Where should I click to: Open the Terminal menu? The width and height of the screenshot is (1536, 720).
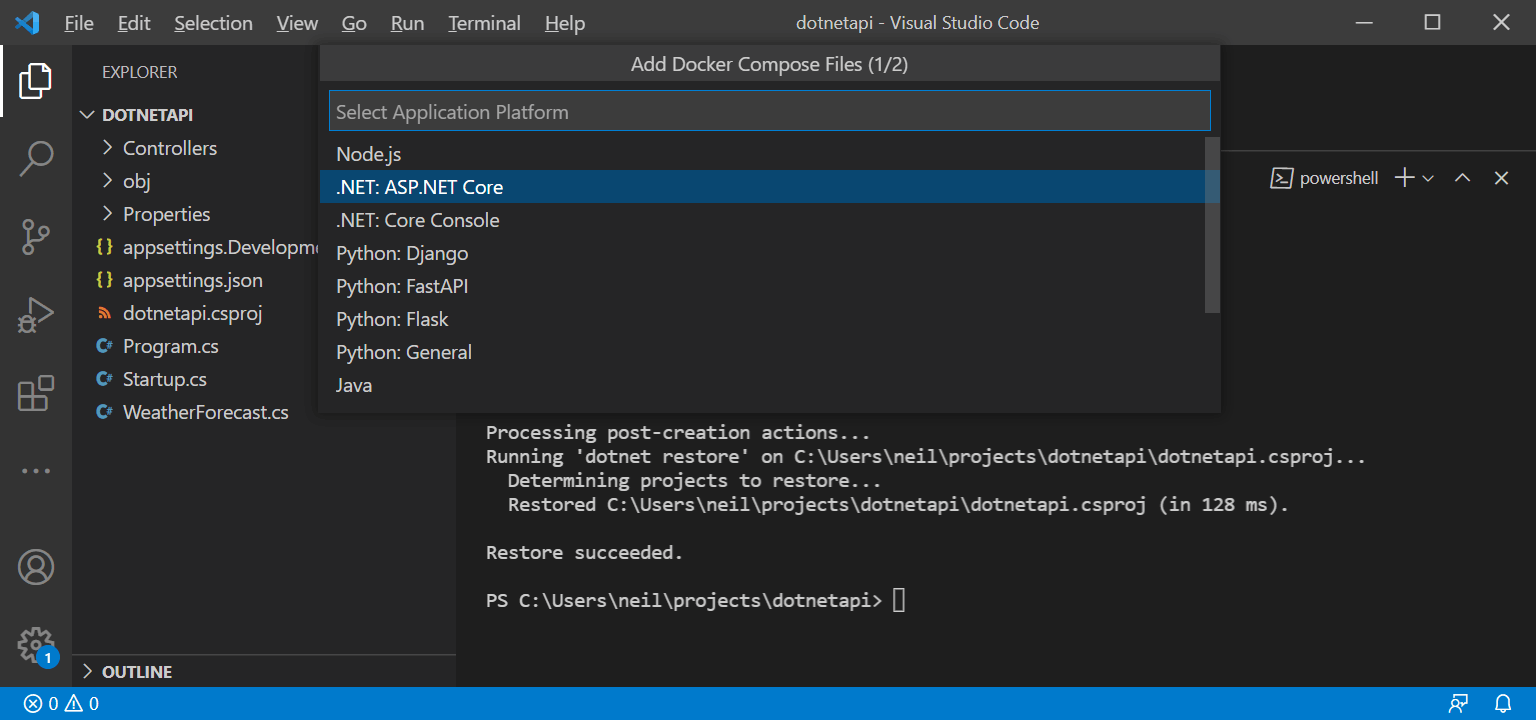[484, 23]
